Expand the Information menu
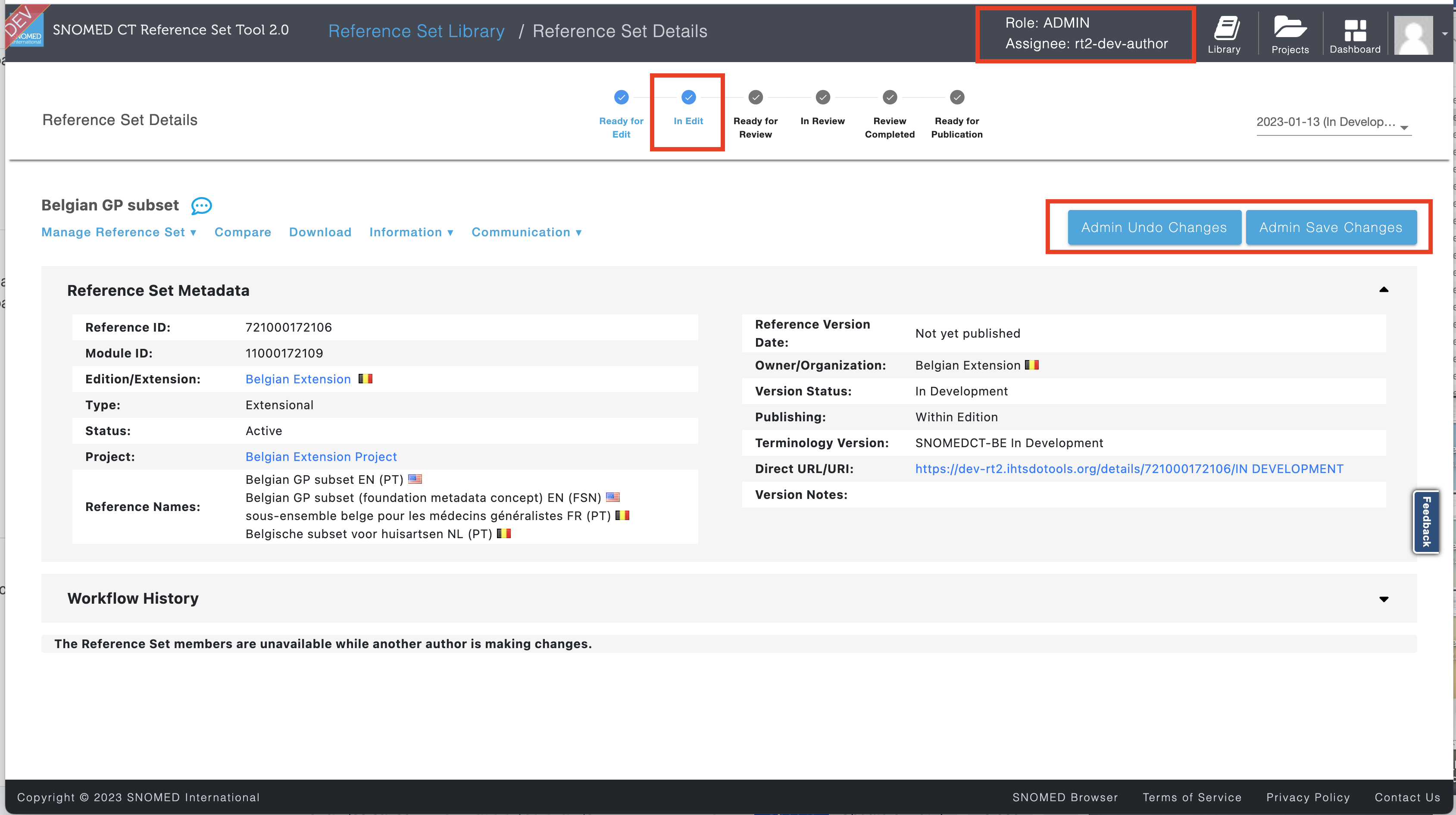 point(411,232)
